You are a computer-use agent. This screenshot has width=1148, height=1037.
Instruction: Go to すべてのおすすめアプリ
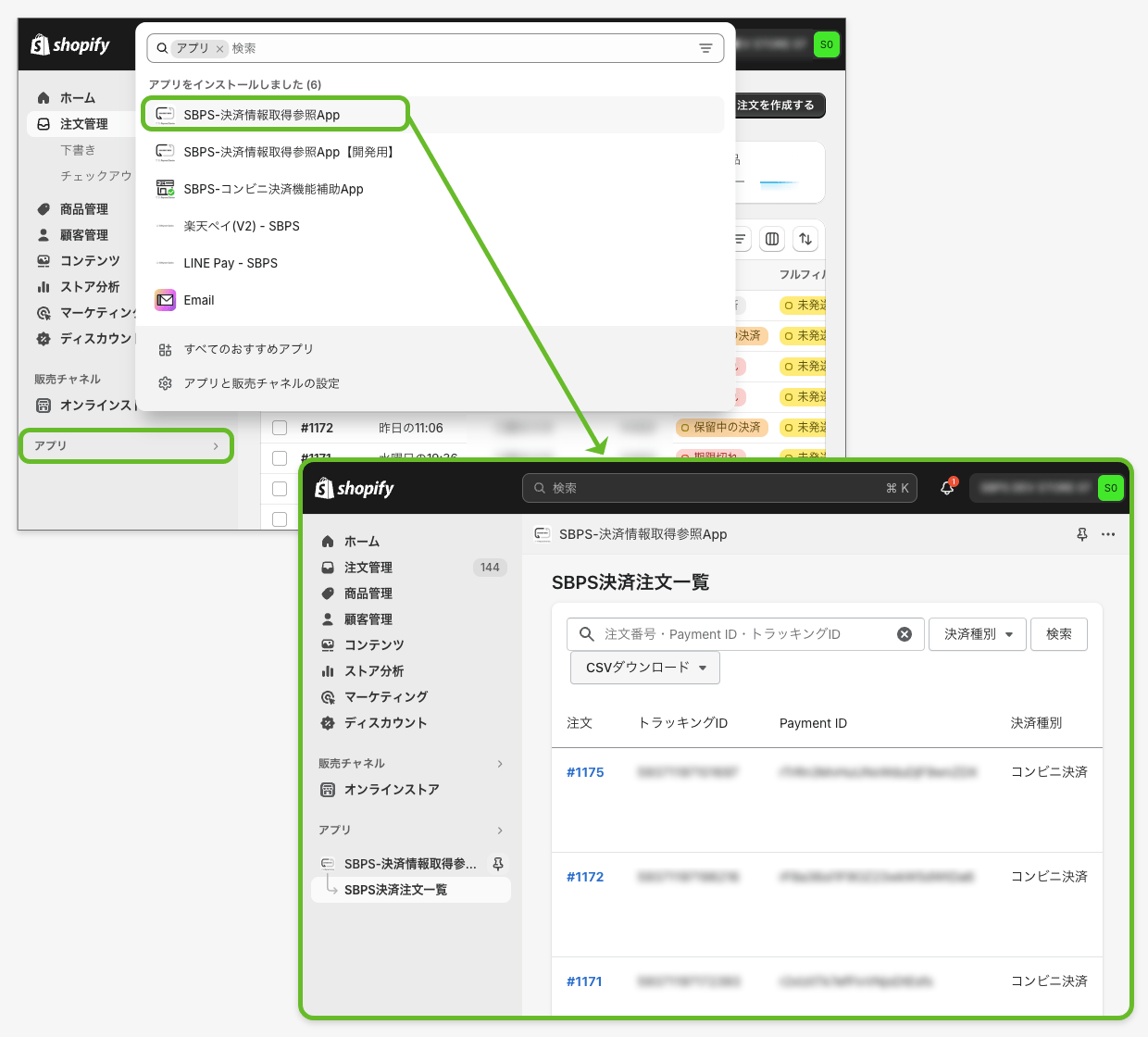pyautogui.click(x=248, y=349)
